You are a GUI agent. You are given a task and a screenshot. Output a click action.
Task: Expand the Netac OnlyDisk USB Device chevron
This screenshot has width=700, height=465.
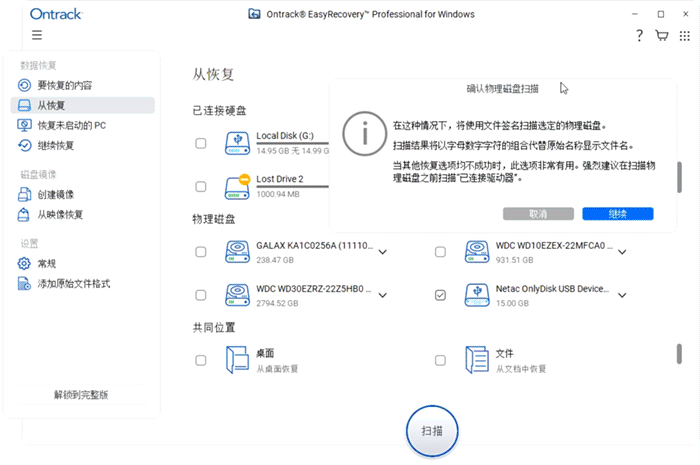622,295
